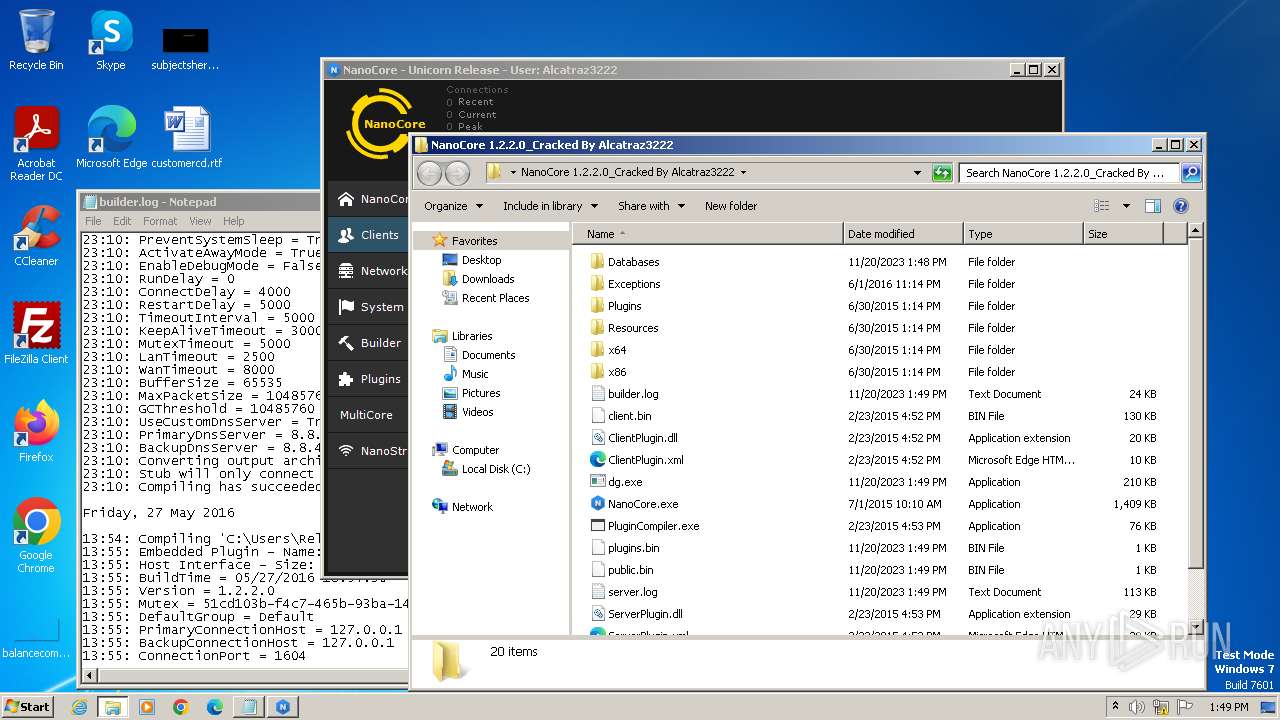Screen dimensions: 1280x720
Task: Select Downloads in Favorites
Action: coord(488,279)
